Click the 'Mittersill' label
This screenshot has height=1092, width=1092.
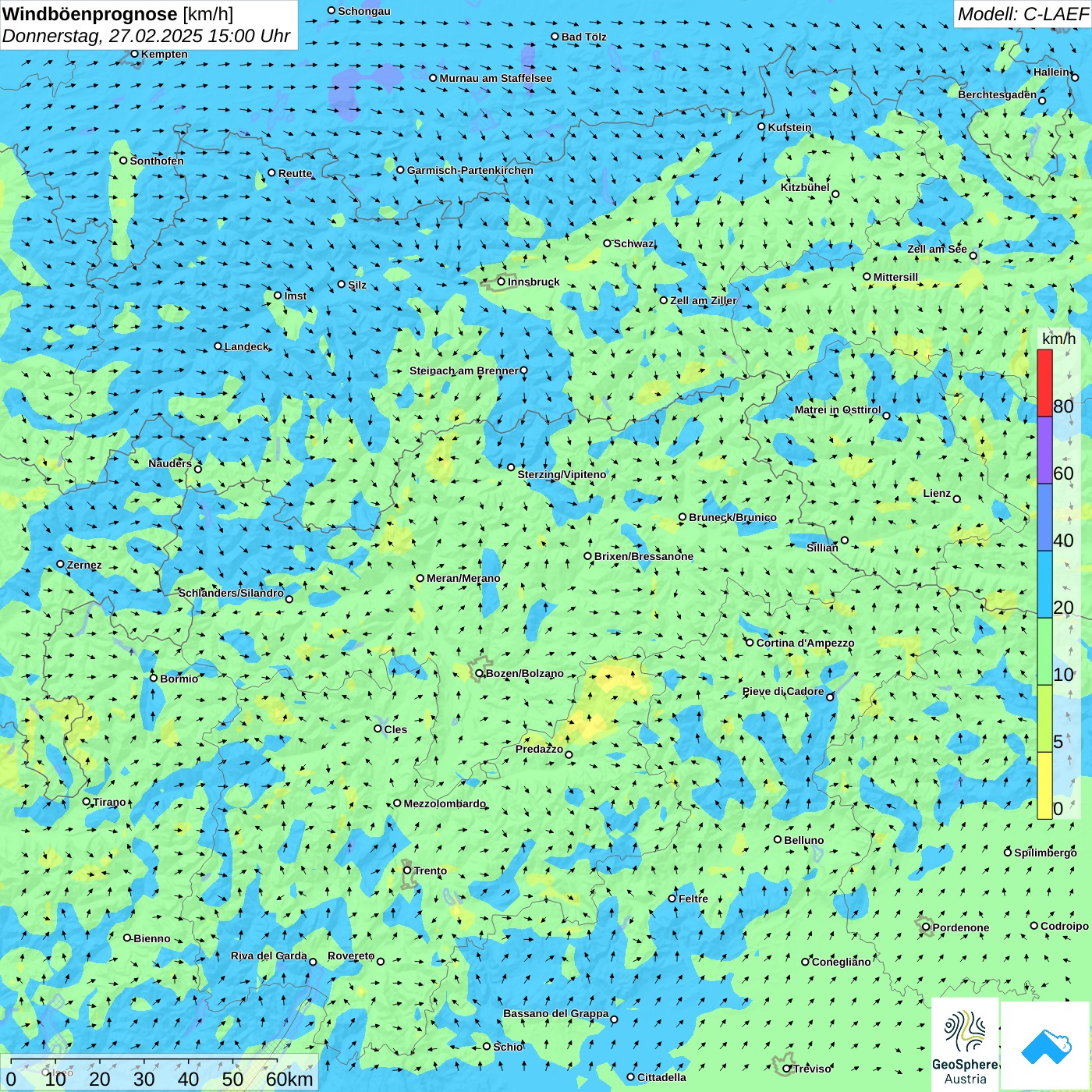(x=895, y=277)
